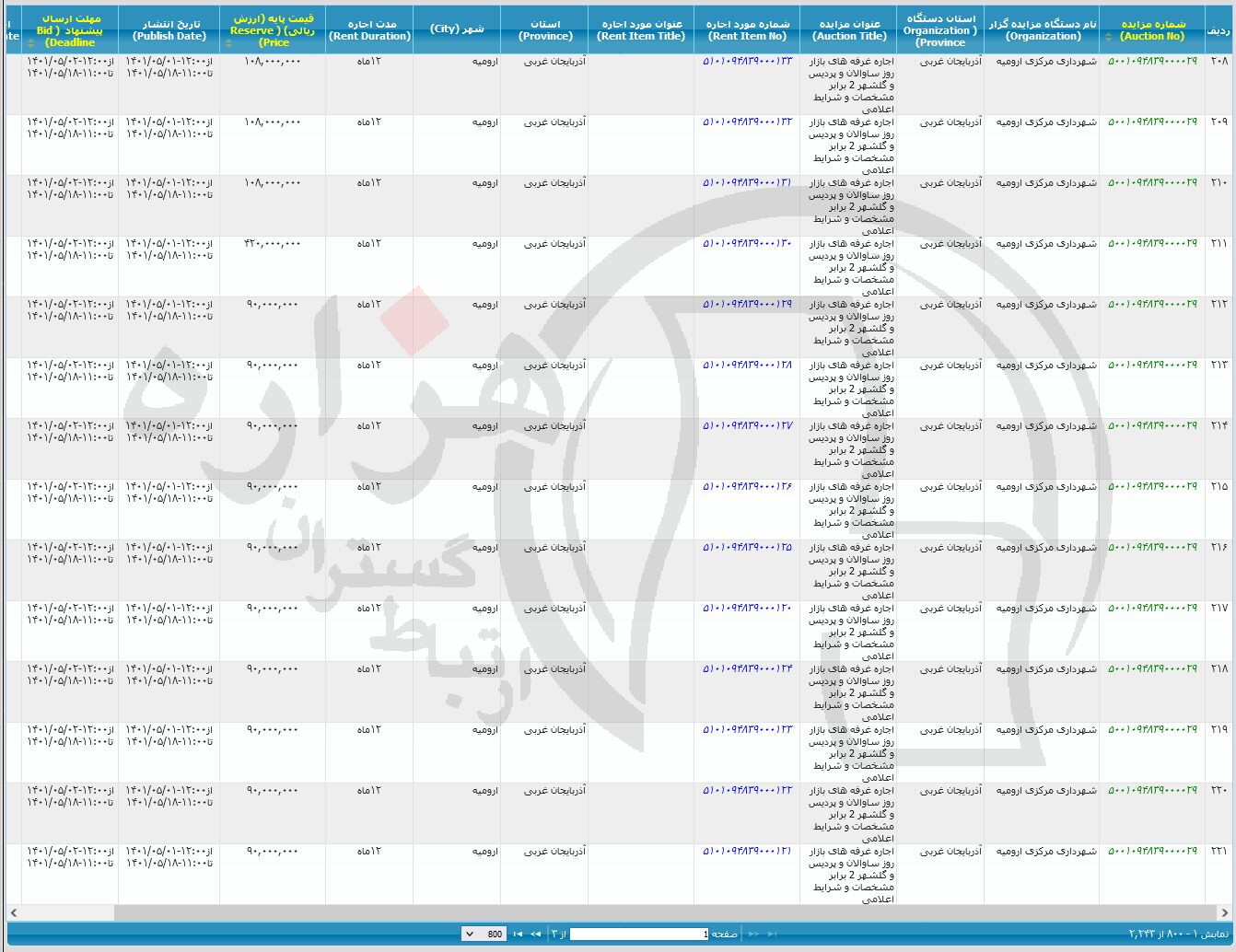Open auction number link in row ۲۱۷
Image resolution: width=1236 pixels, height=952 pixels.
tap(1152, 608)
